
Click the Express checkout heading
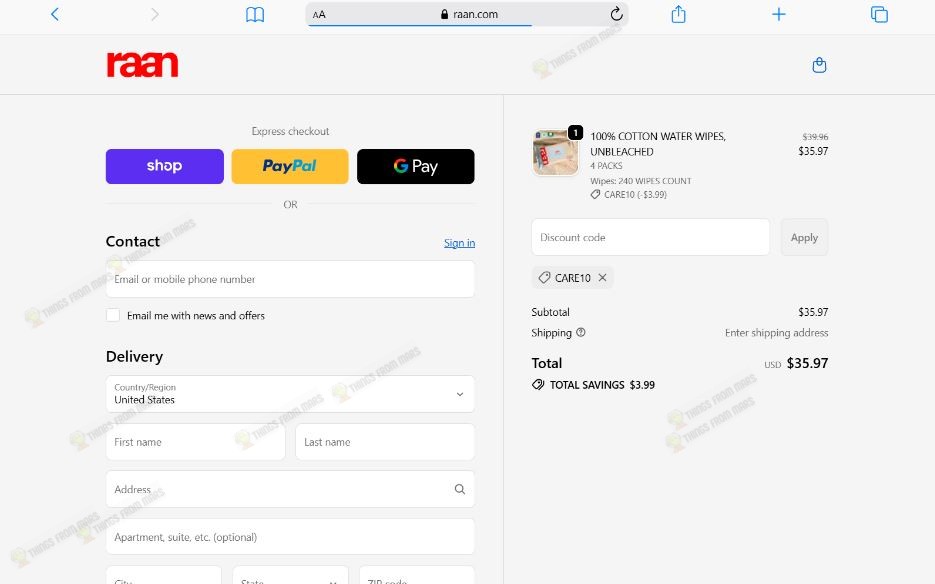(290, 131)
